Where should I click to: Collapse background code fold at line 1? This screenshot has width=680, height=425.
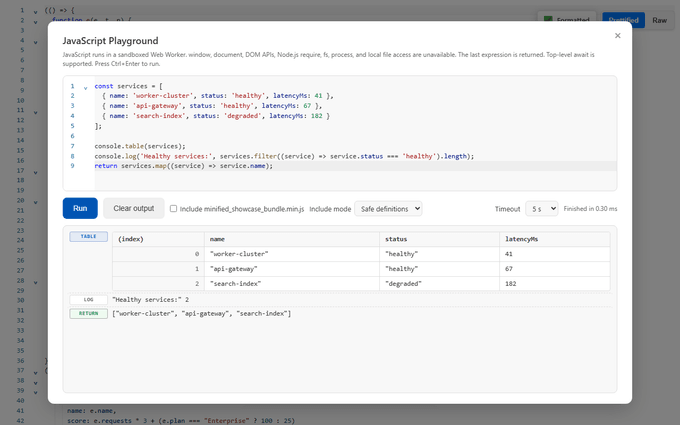36,12
